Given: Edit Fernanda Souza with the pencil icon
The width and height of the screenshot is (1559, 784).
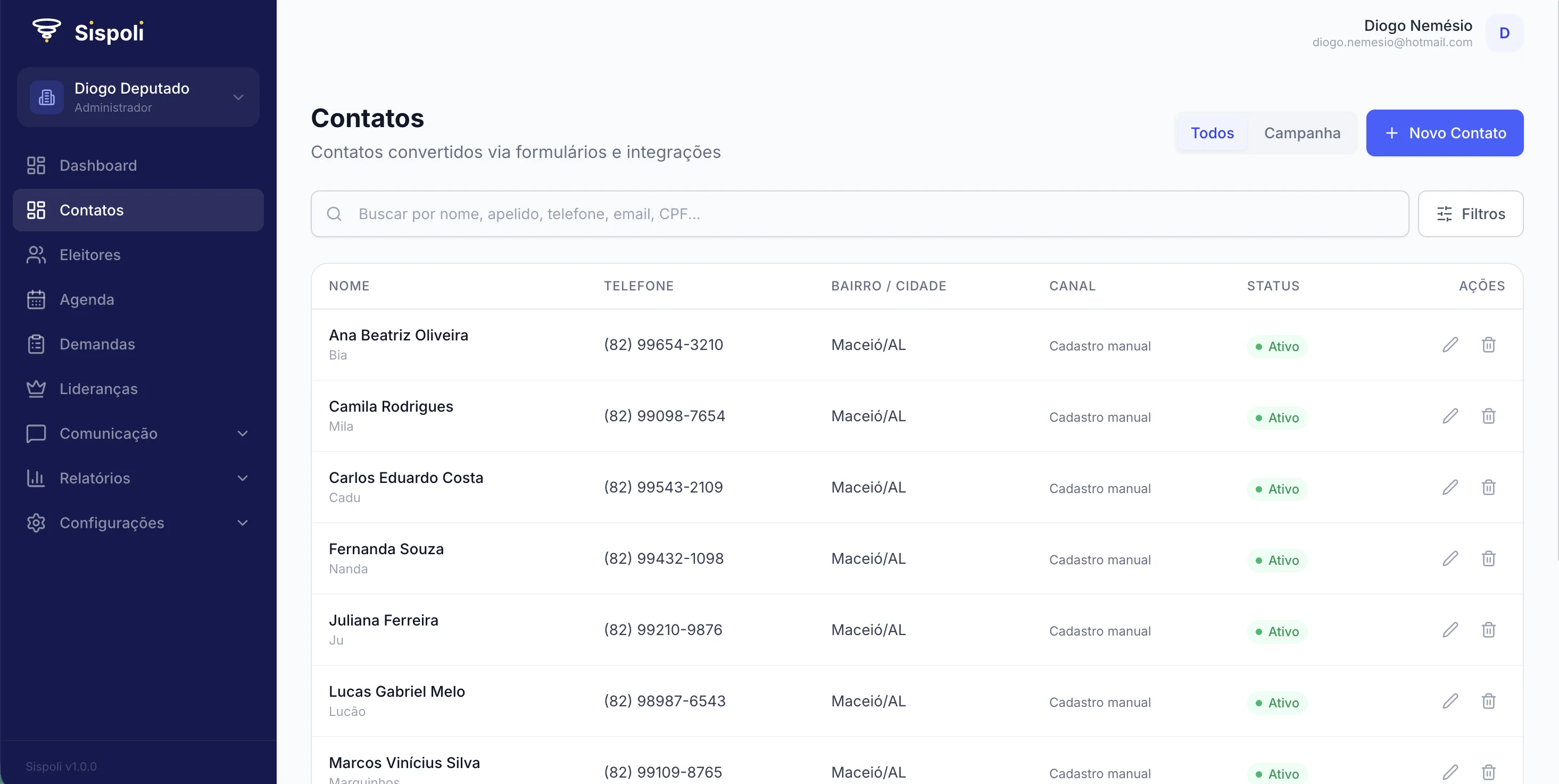Looking at the screenshot, I should pos(1450,558).
